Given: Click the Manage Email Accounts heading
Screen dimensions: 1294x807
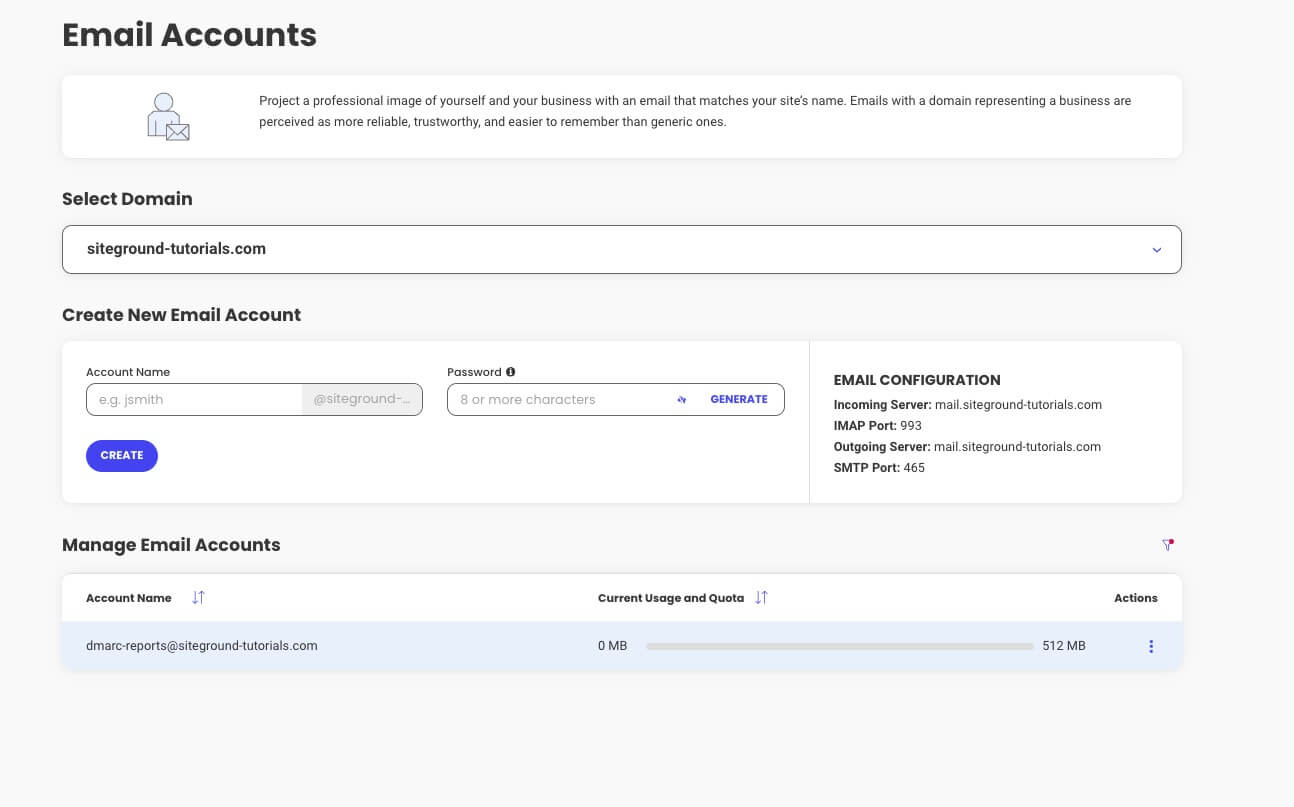Looking at the screenshot, I should pos(171,545).
